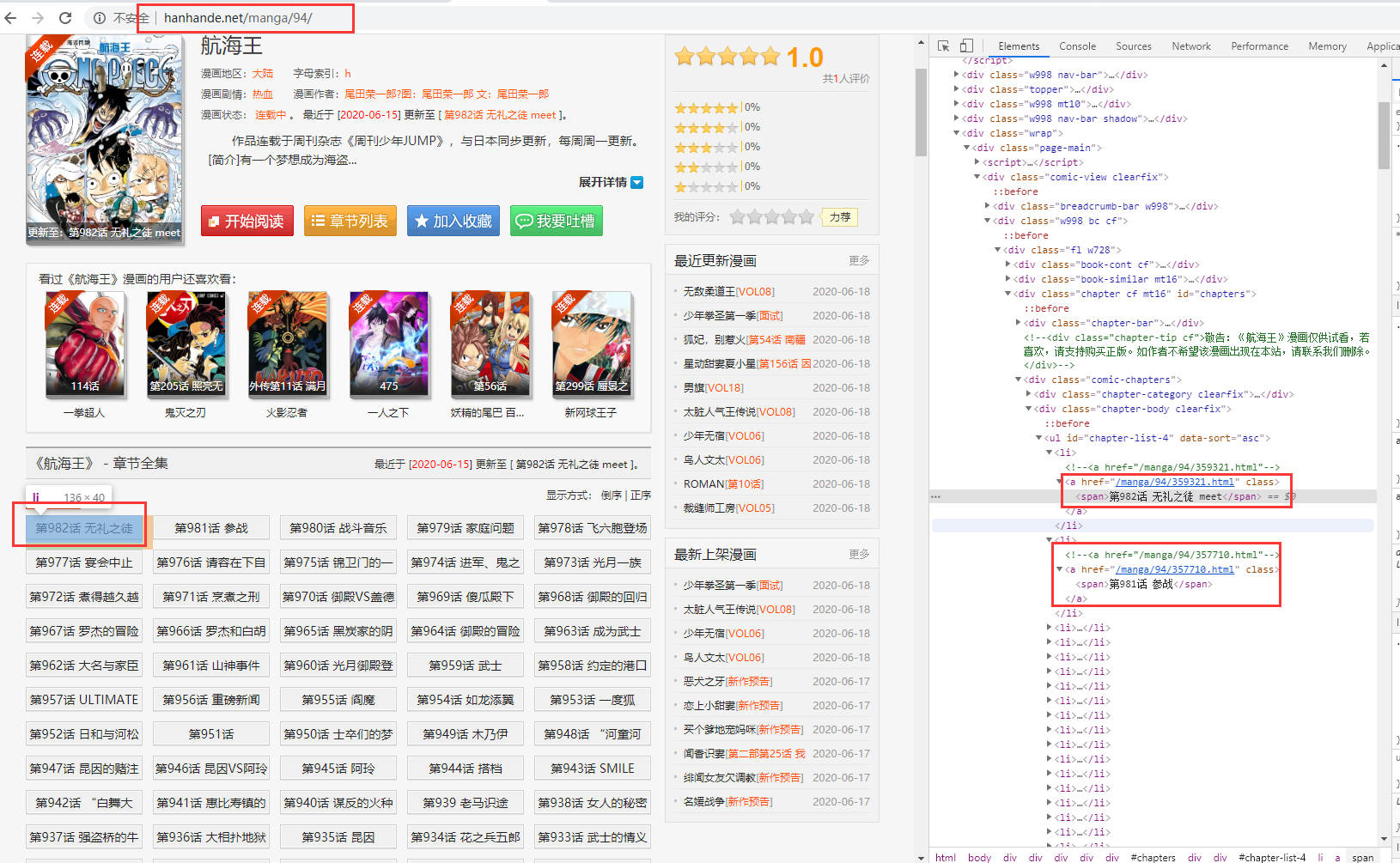
Task: Sort chapters by 倒序
Action: coord(612,495)
